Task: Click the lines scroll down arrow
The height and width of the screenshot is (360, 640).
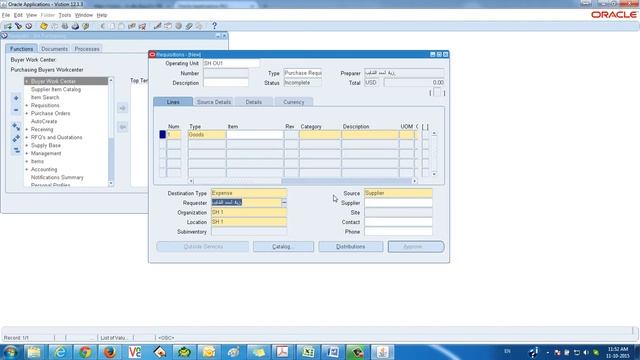Action: tap(434, 174)
